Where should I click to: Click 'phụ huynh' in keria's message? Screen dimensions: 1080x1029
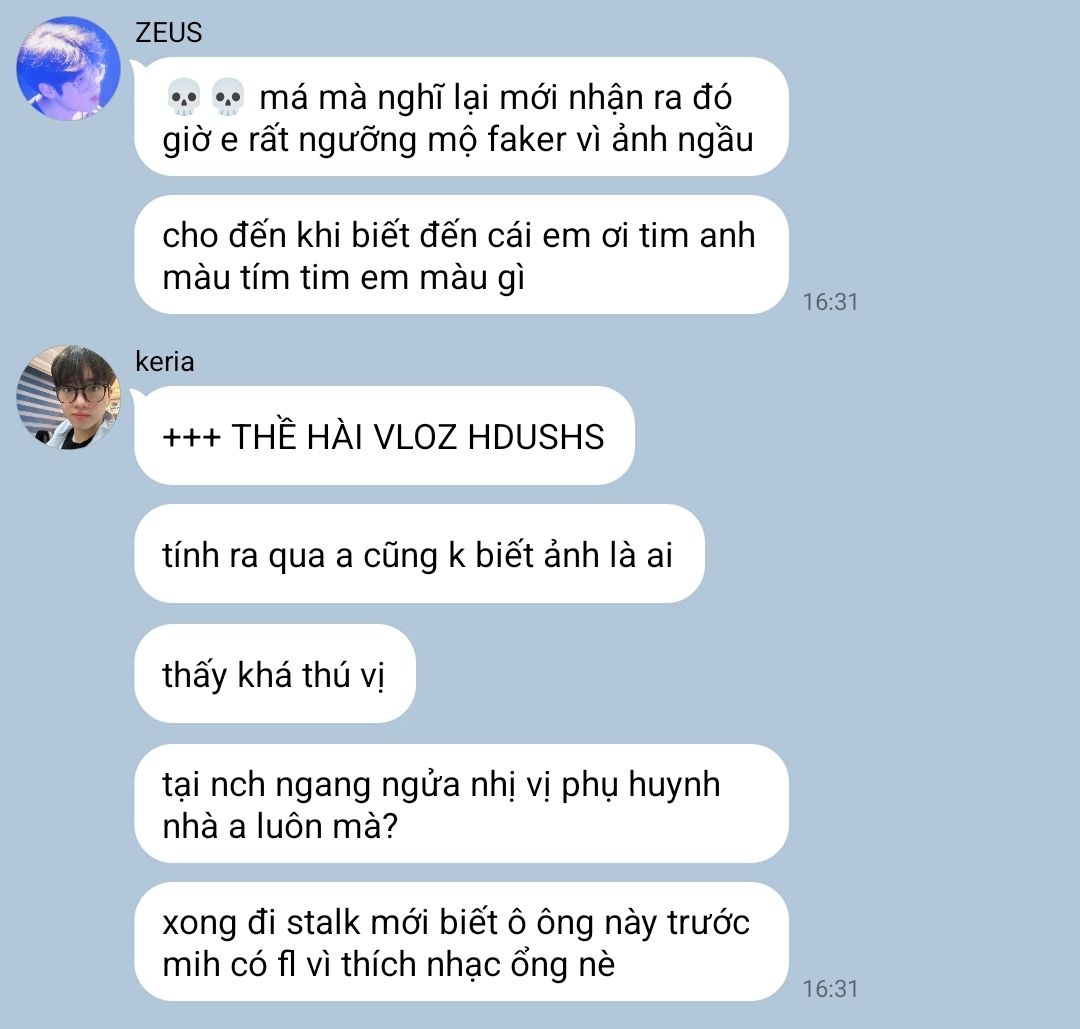[641, 785]
